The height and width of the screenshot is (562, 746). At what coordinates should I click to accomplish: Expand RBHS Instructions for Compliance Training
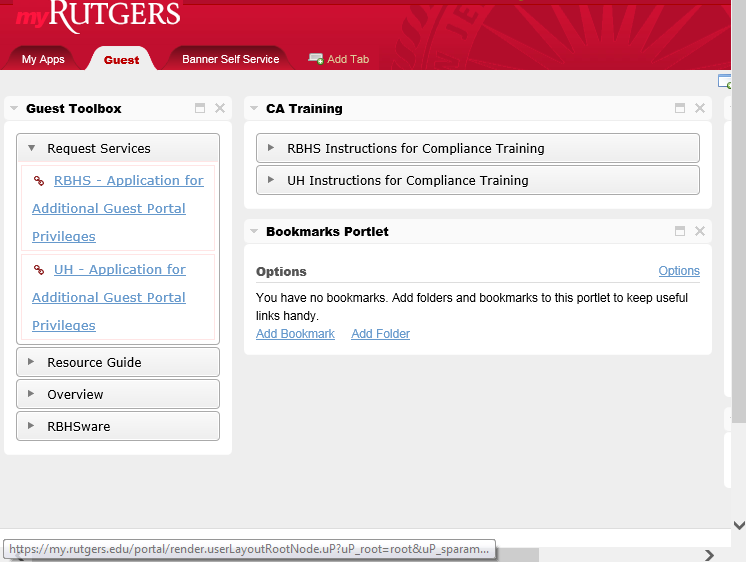pos(478,148)
